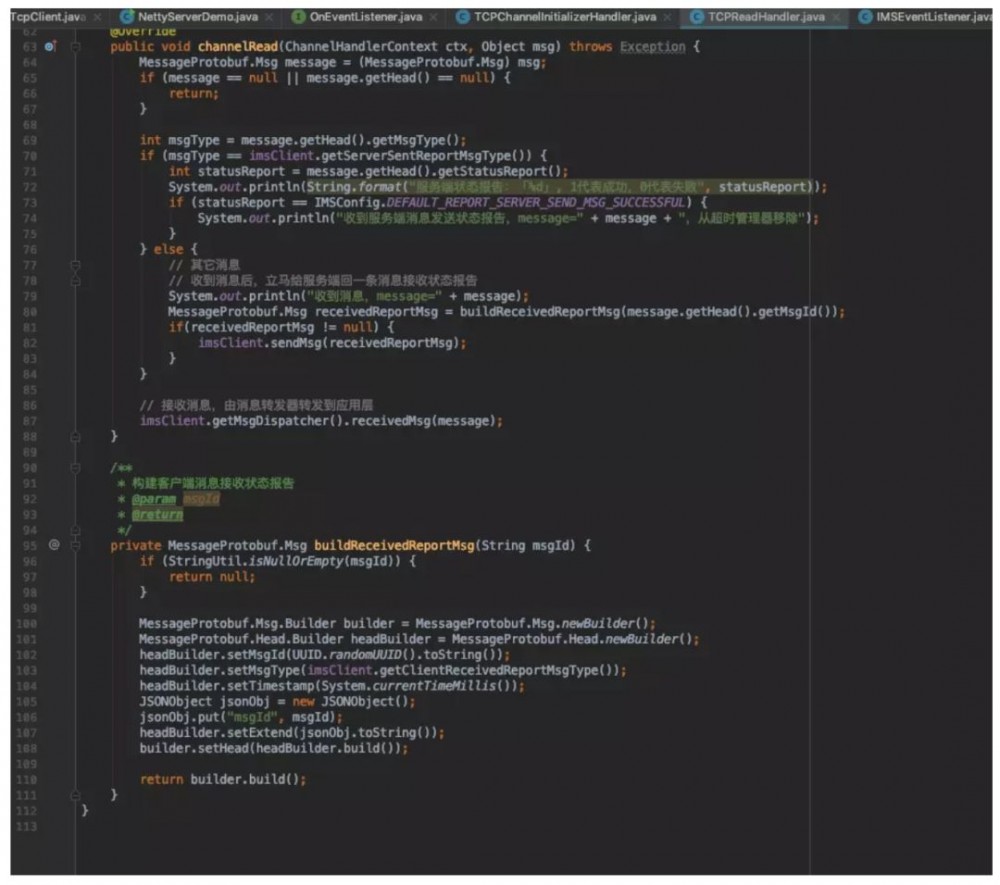Collapse the Javadoc comment at line 90
The width and height of the screenshot is (1000, 885).
tap(75, 468)
